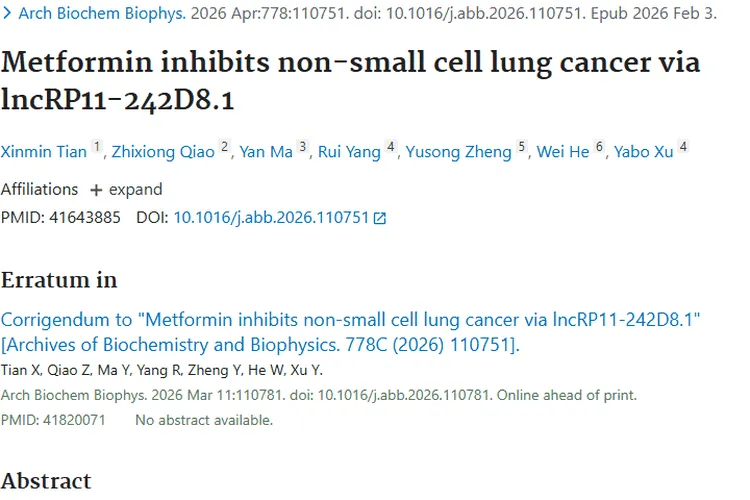Click author name Yan Ma
The height and width of the screenshot is (500, 750).
[x=266, y=152]
